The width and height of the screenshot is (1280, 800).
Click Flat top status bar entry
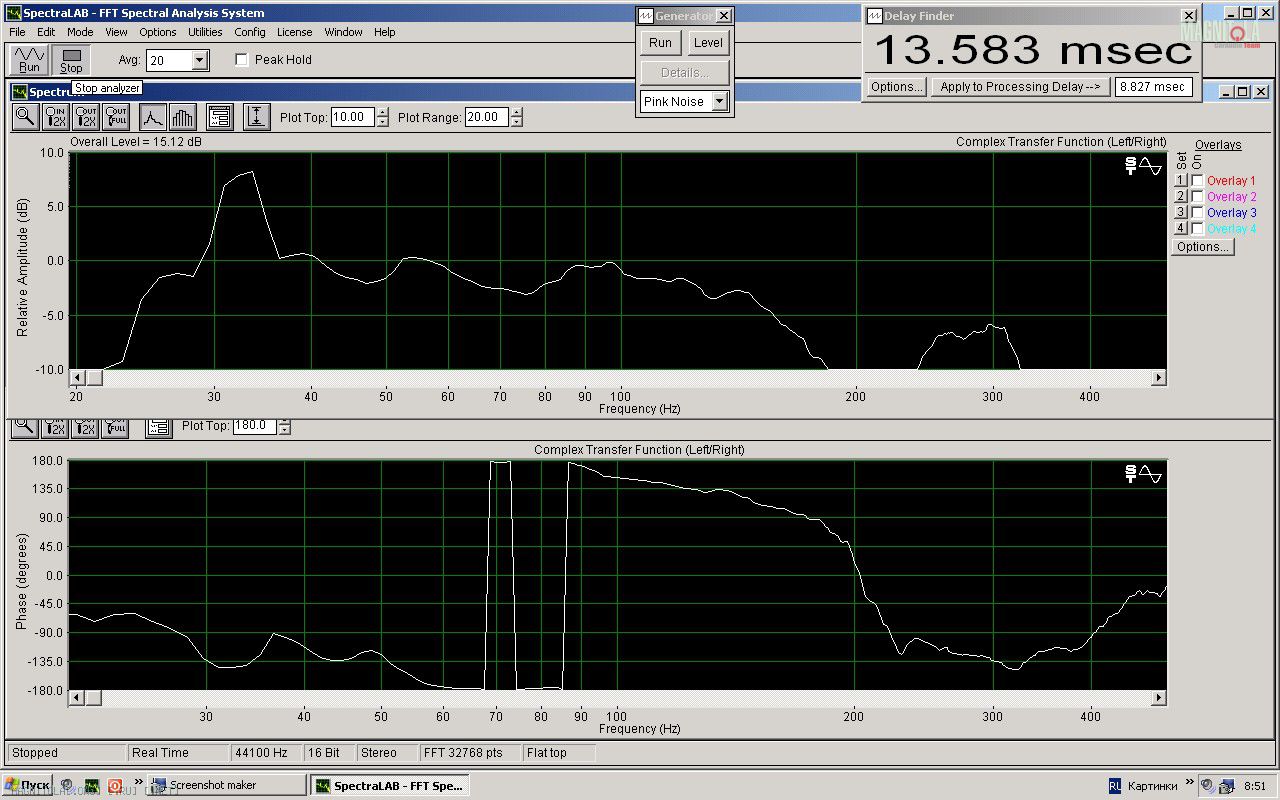(559, 753)
